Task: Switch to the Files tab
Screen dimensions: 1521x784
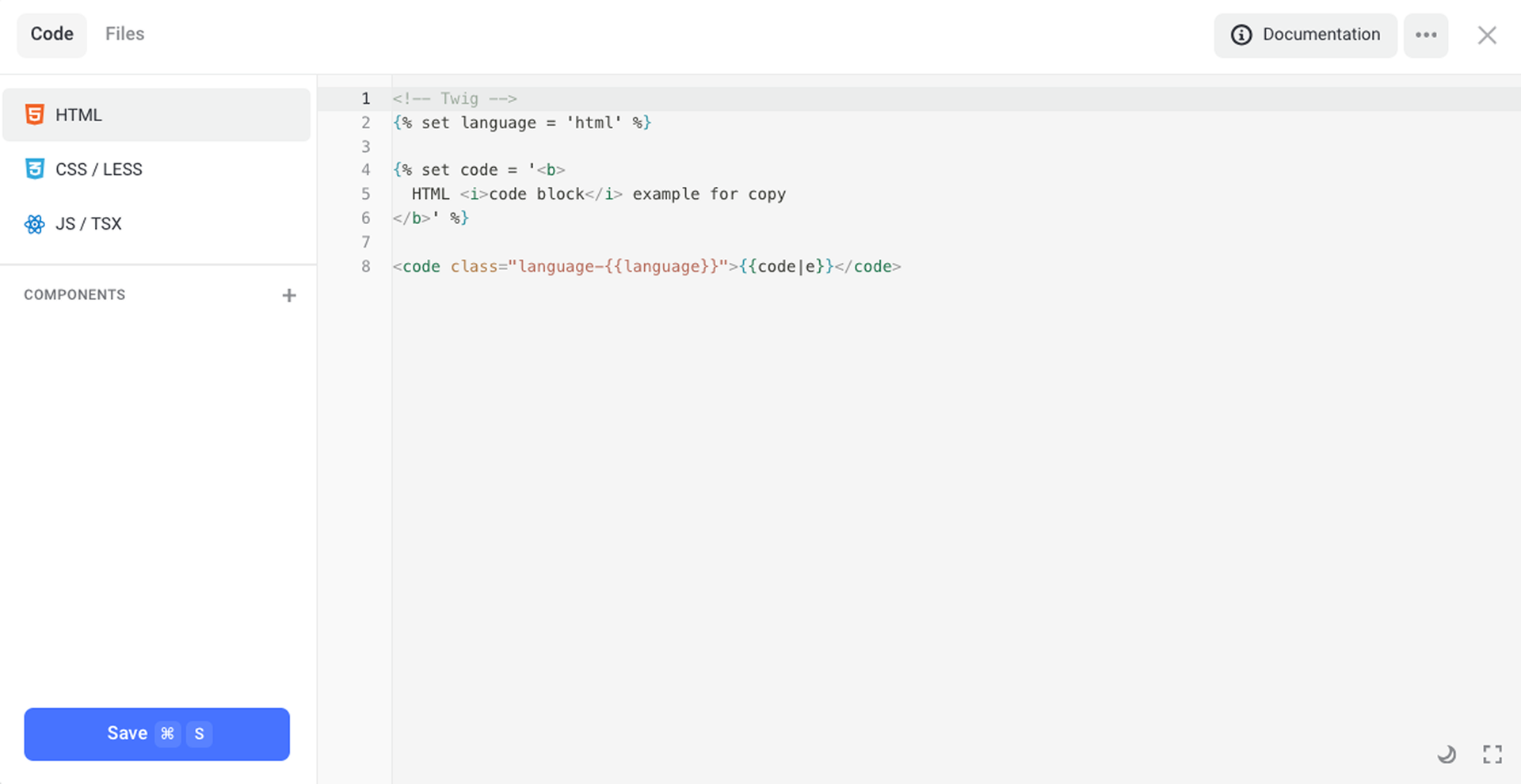Action: 124,34
